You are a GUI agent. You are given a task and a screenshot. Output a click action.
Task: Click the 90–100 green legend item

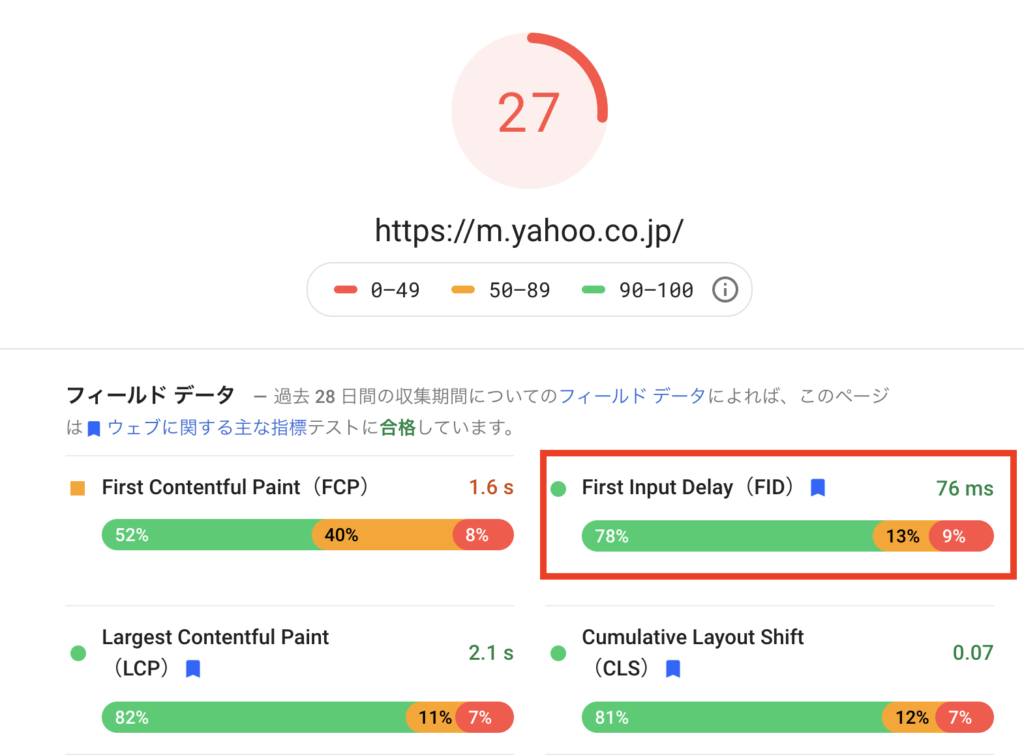coord(637,290)
